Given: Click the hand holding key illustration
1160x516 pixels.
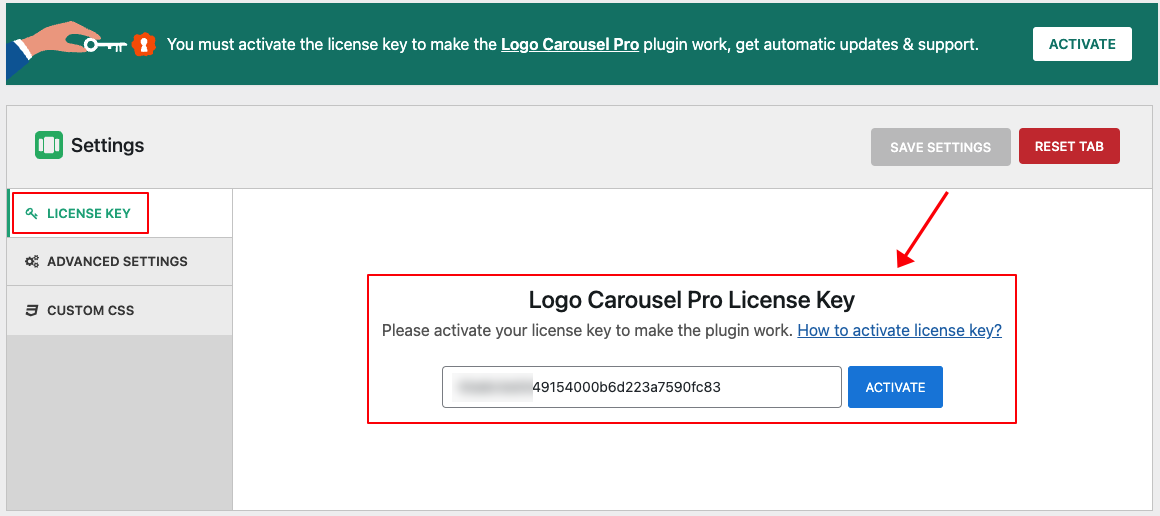Looking at the screenshot, I should 65,45.
